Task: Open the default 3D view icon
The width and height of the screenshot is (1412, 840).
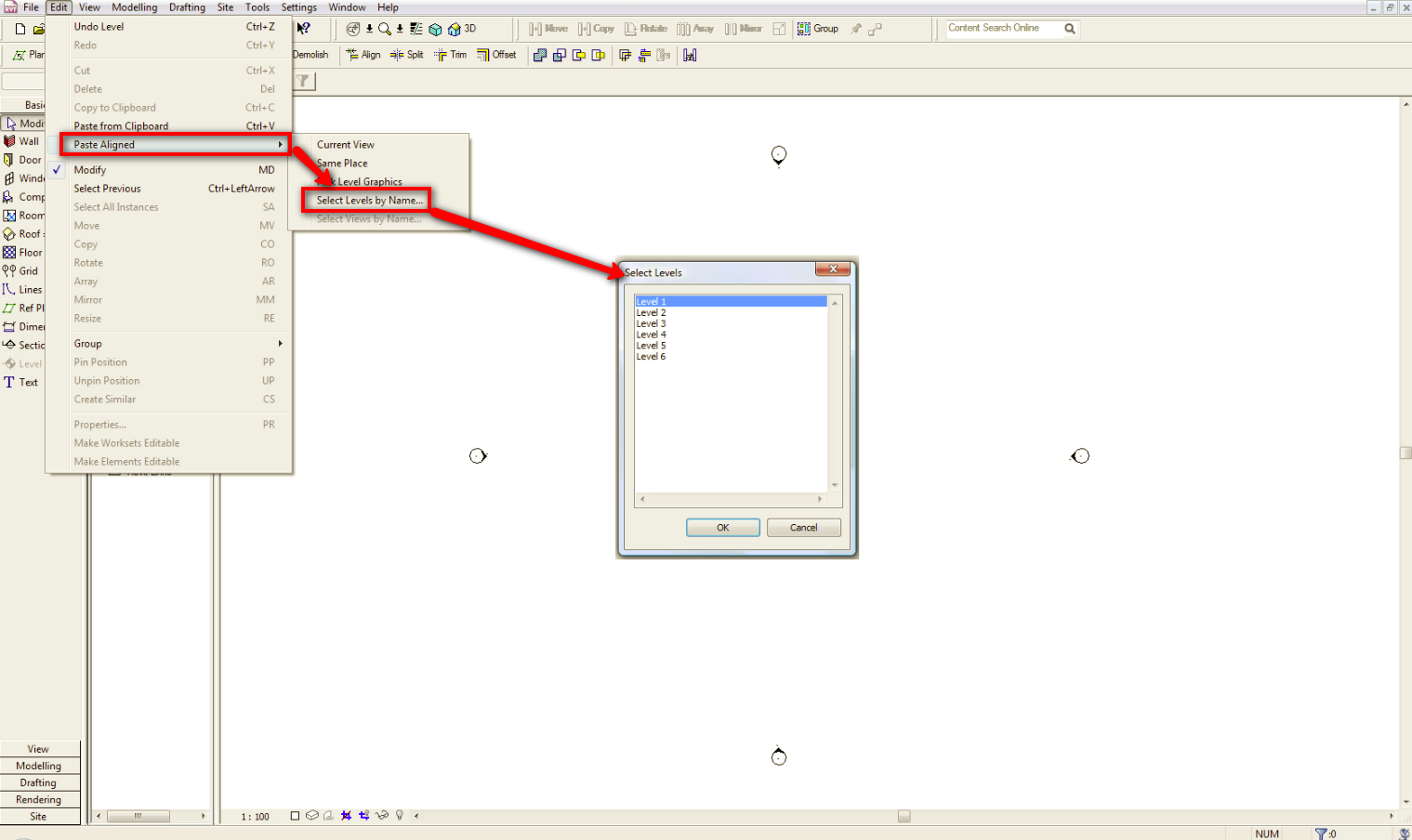Action: click(x=462, y=29)
